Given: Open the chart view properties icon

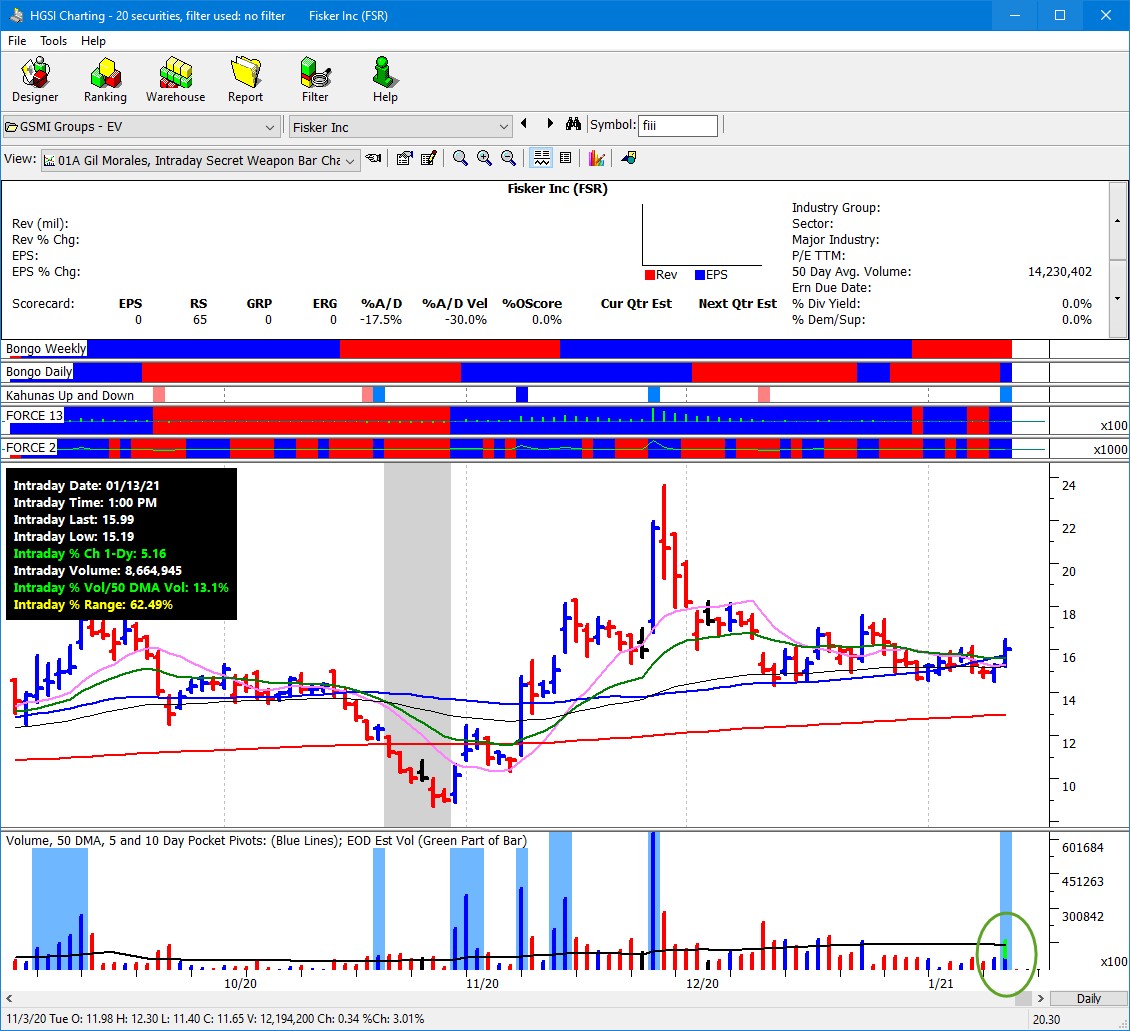Looking at the screenshot, I should pyautogui.click(x=405, y=159).
